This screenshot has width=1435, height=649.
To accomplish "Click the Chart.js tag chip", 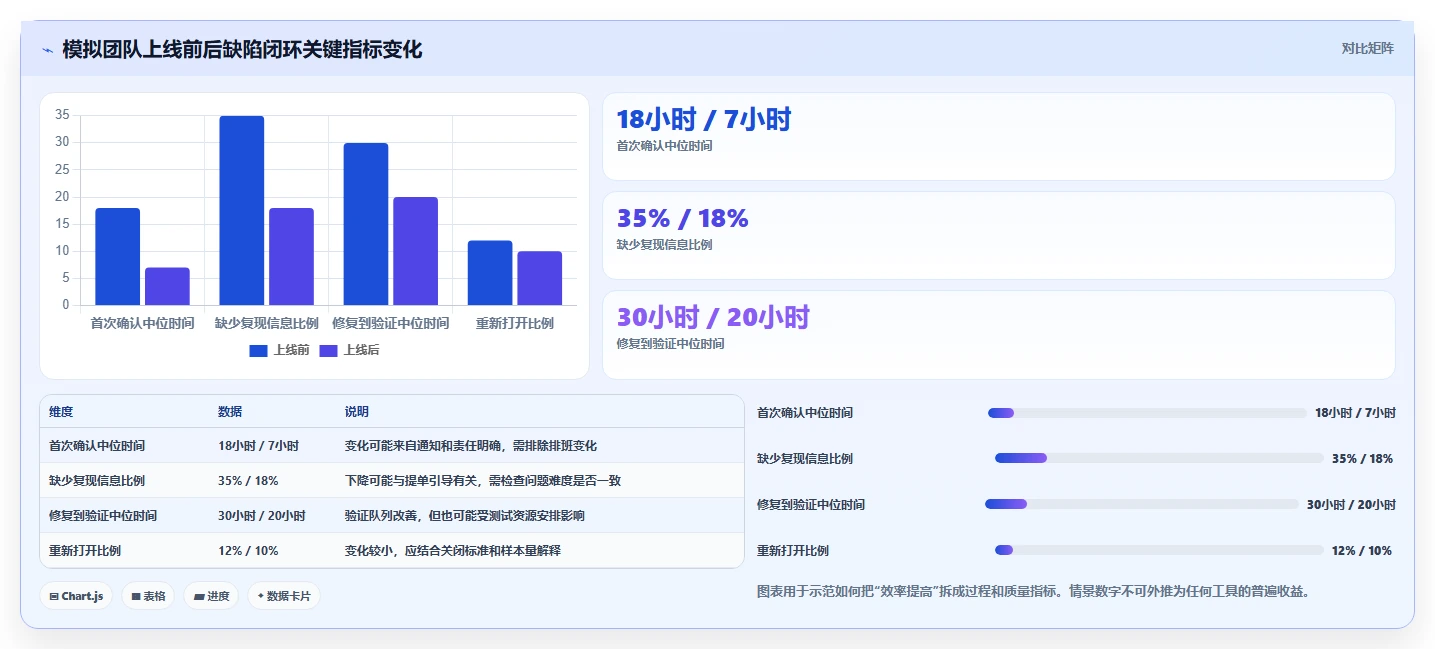I will (x=77, y=596).
